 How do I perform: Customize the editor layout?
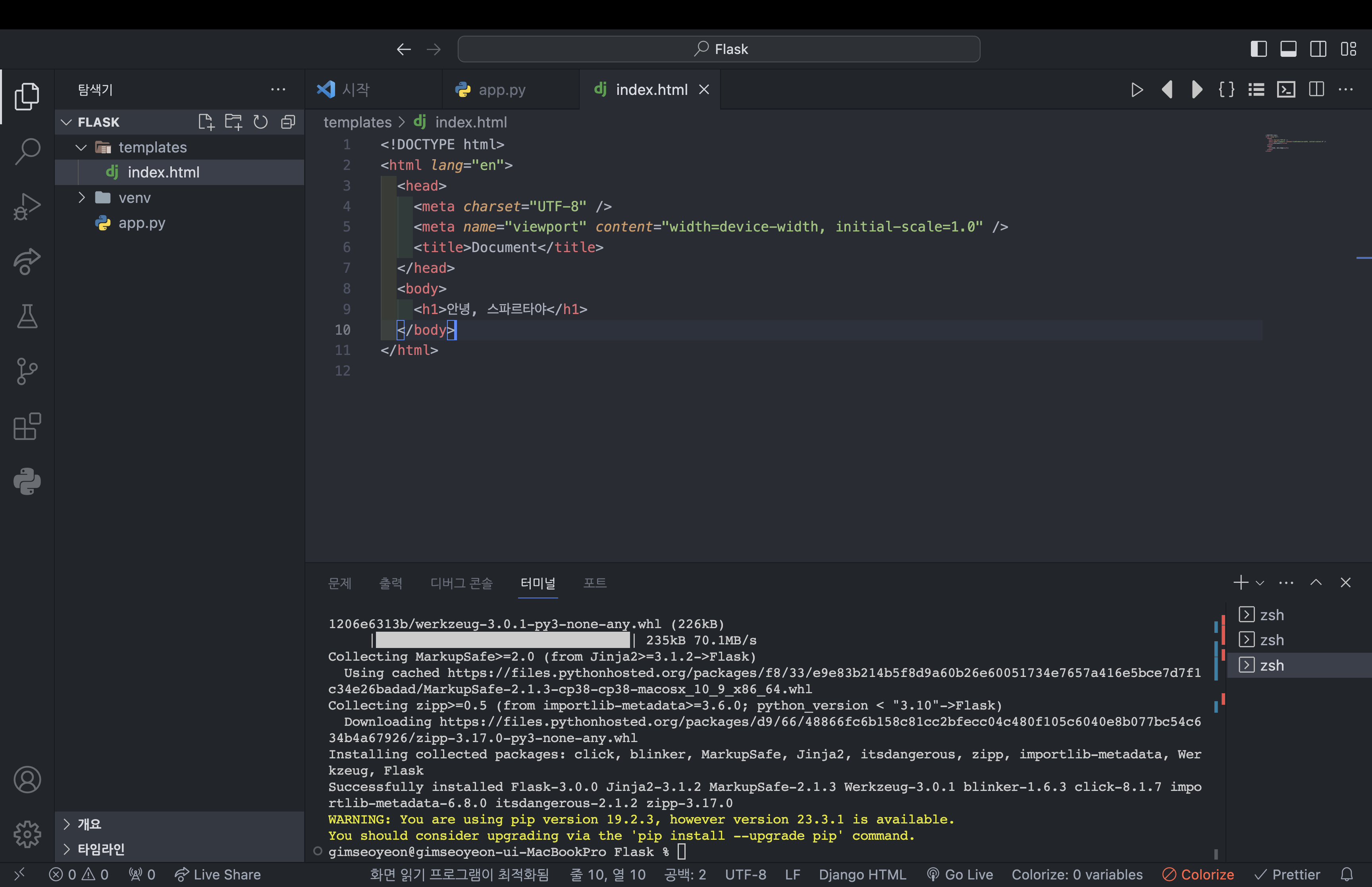(1349, 49)
